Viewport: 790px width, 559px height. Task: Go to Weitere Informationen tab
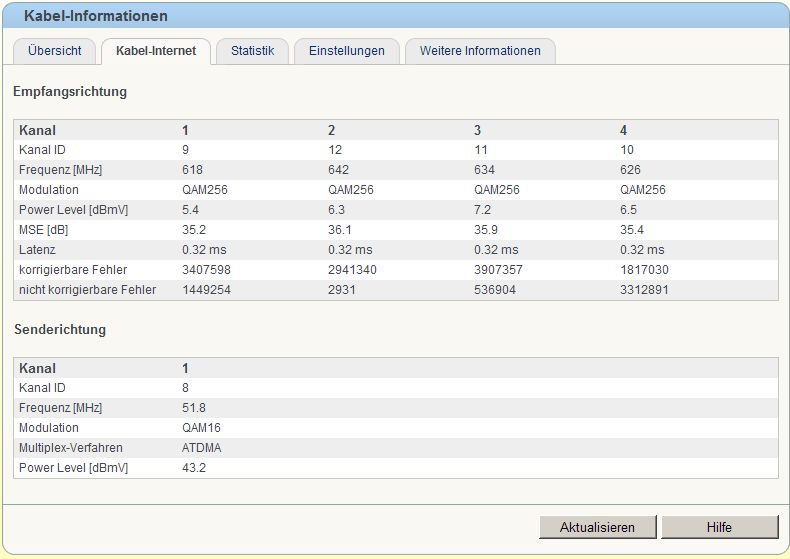[x=480, y=51]
